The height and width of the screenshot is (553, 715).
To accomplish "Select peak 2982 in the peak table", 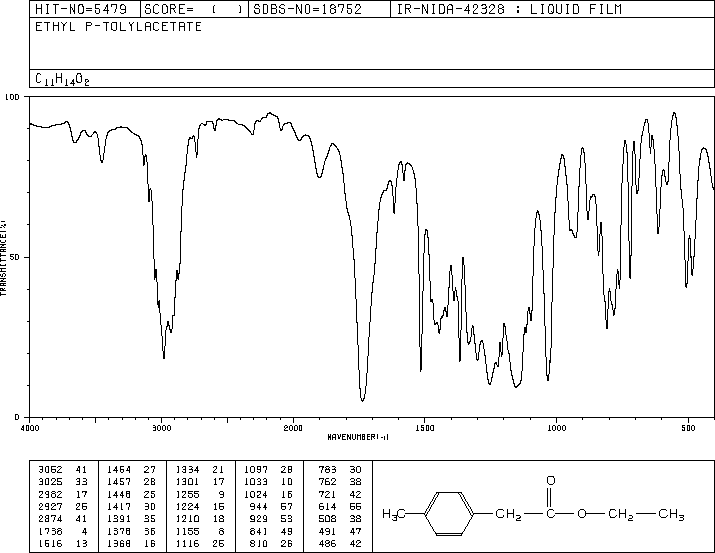I will click(x=50, y=494).
